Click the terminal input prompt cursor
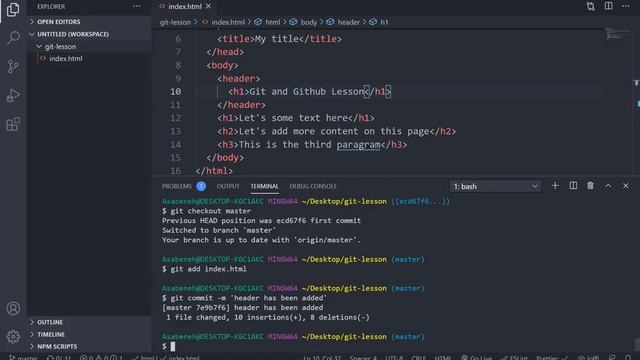Image resolution: width=640 pixels, height=360 pixels. (x=173, y=346)
